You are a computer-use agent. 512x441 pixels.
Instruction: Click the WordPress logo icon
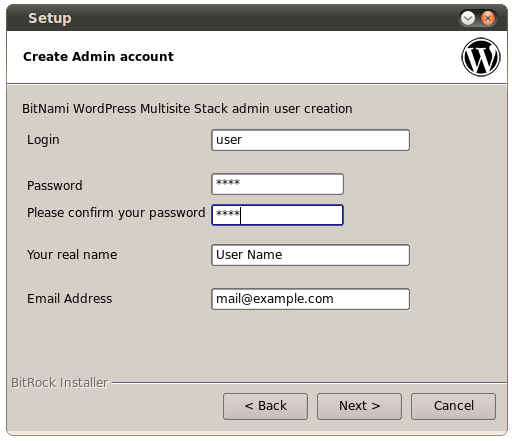(481, 57)
